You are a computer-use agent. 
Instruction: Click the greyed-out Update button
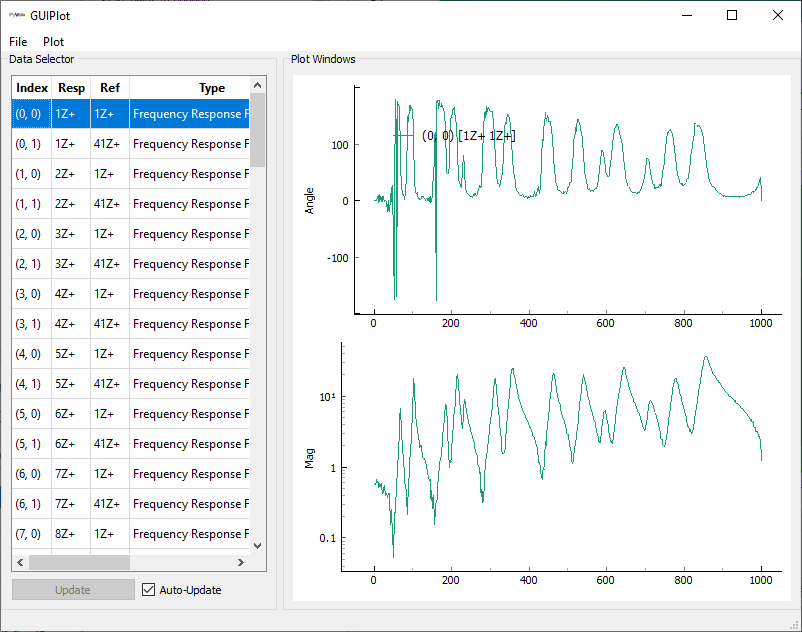point(73,590)
